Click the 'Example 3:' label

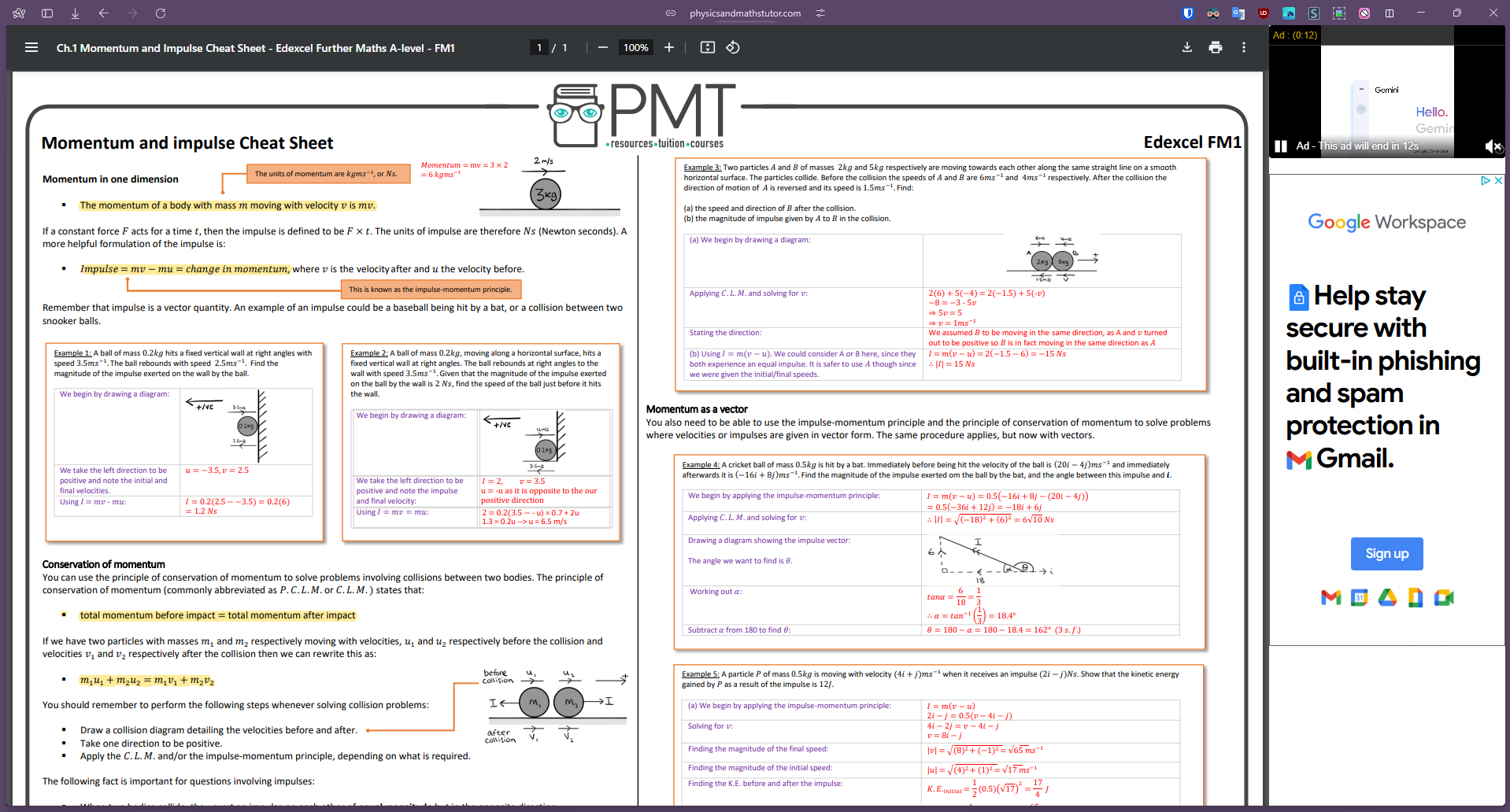point(702,168)
